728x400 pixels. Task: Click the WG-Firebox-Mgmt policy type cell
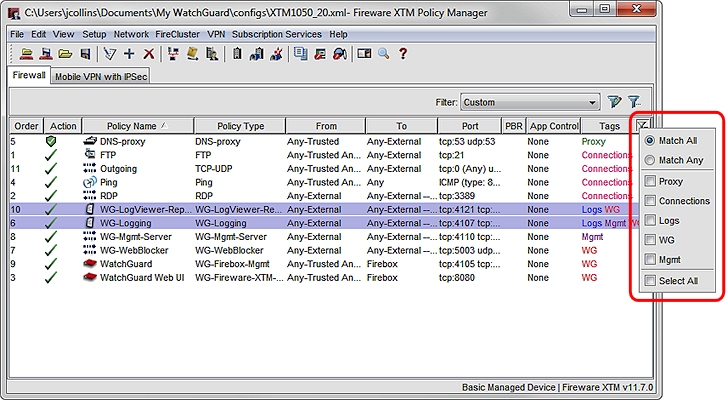point(232,264)
